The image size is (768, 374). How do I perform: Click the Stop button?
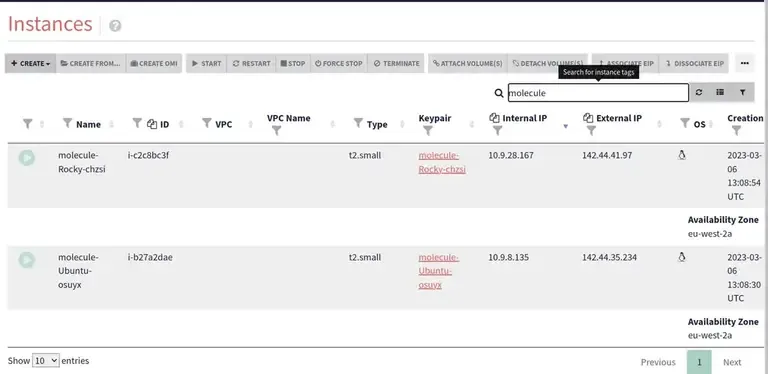(x=293, y=64)
